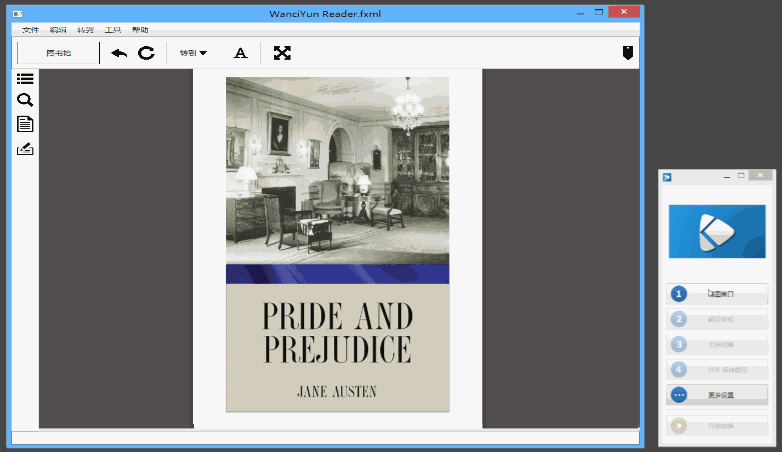Open the 工具 (Tools) menu

[x=113, y=30]
